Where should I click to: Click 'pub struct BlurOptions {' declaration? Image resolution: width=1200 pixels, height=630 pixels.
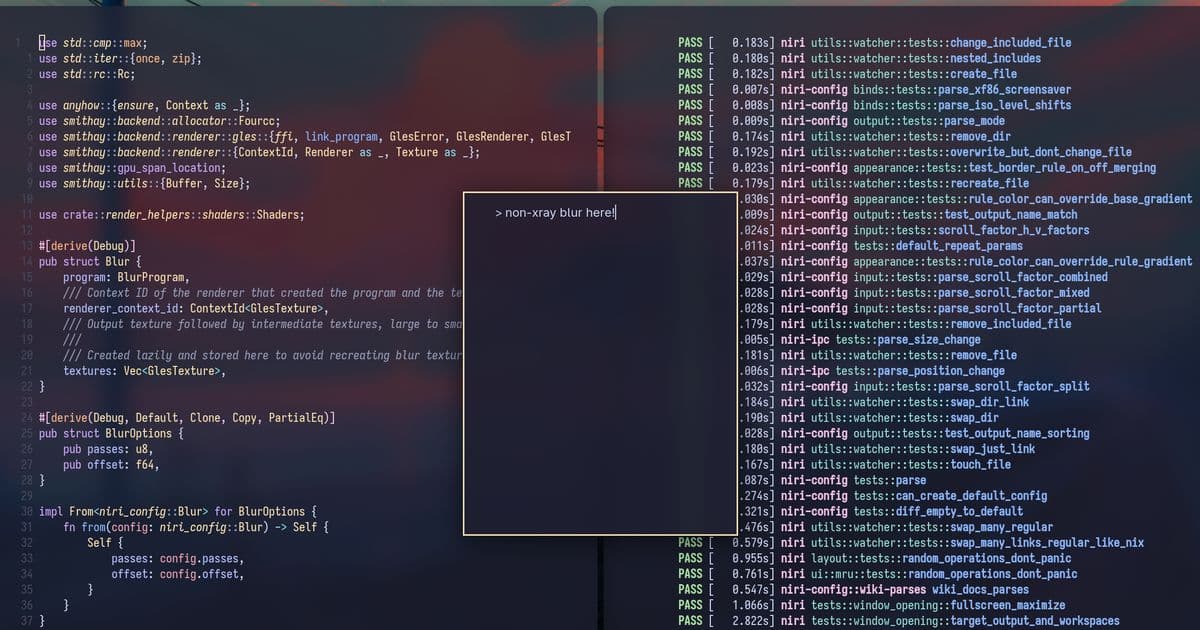(111, 434)
